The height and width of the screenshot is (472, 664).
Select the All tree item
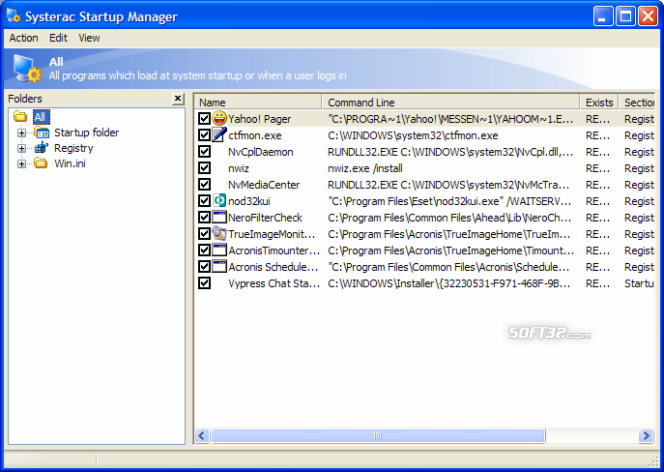(41, 117)
